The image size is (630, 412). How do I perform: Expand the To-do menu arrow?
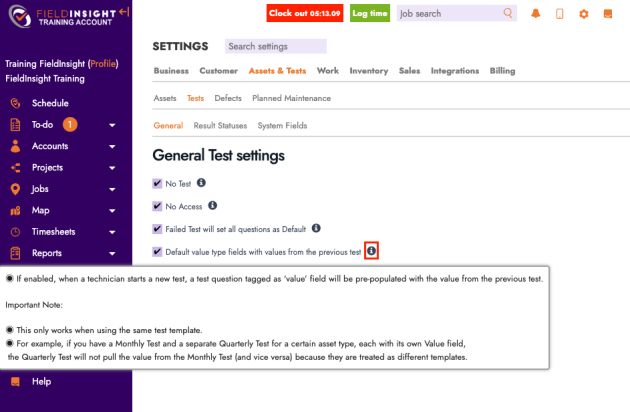click(x=112, y=125)
